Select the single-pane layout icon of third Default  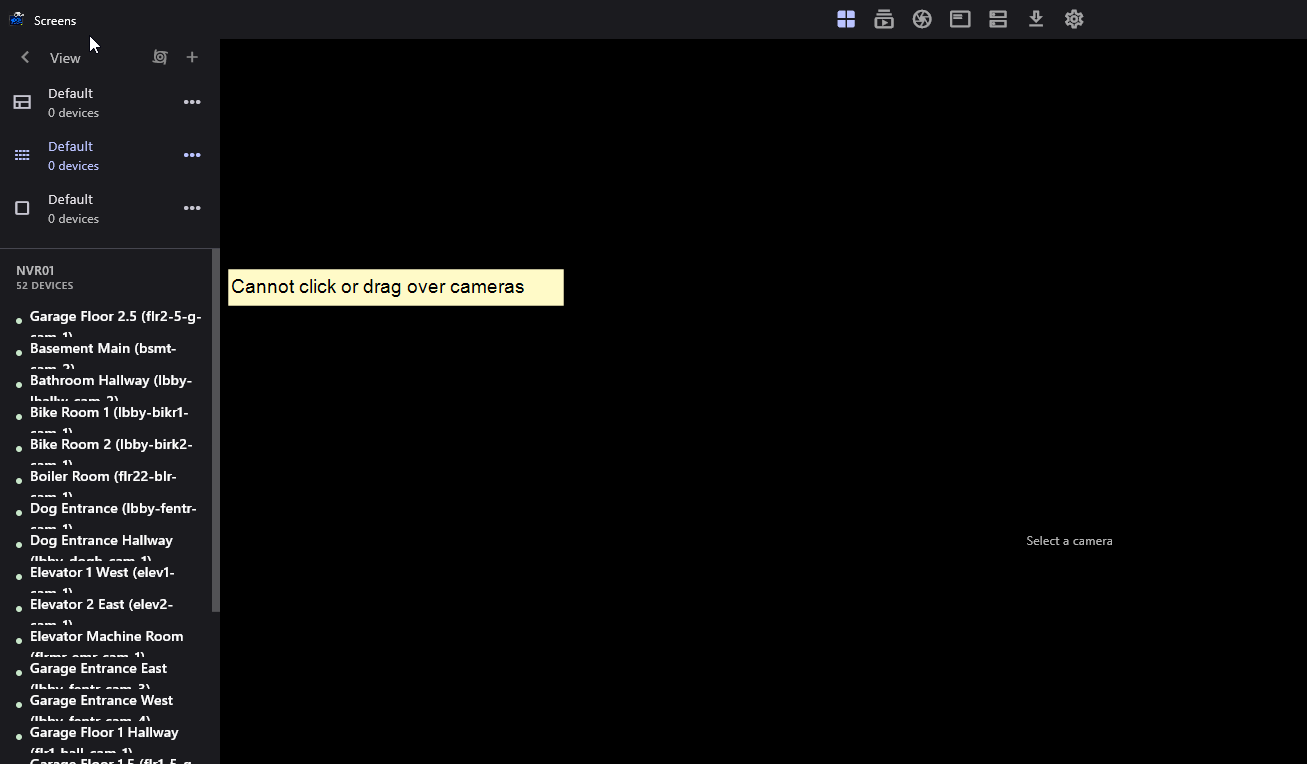click(x=21, y=208)
